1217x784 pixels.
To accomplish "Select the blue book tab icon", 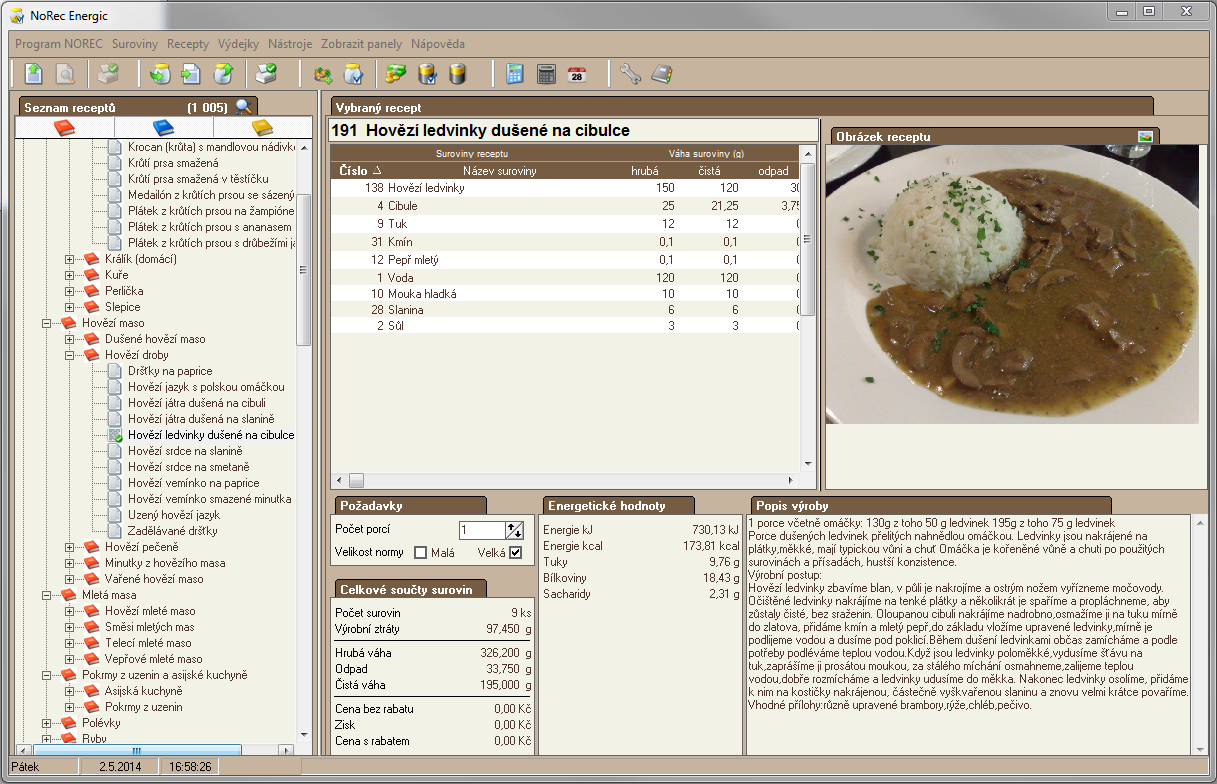I will 163,127.
